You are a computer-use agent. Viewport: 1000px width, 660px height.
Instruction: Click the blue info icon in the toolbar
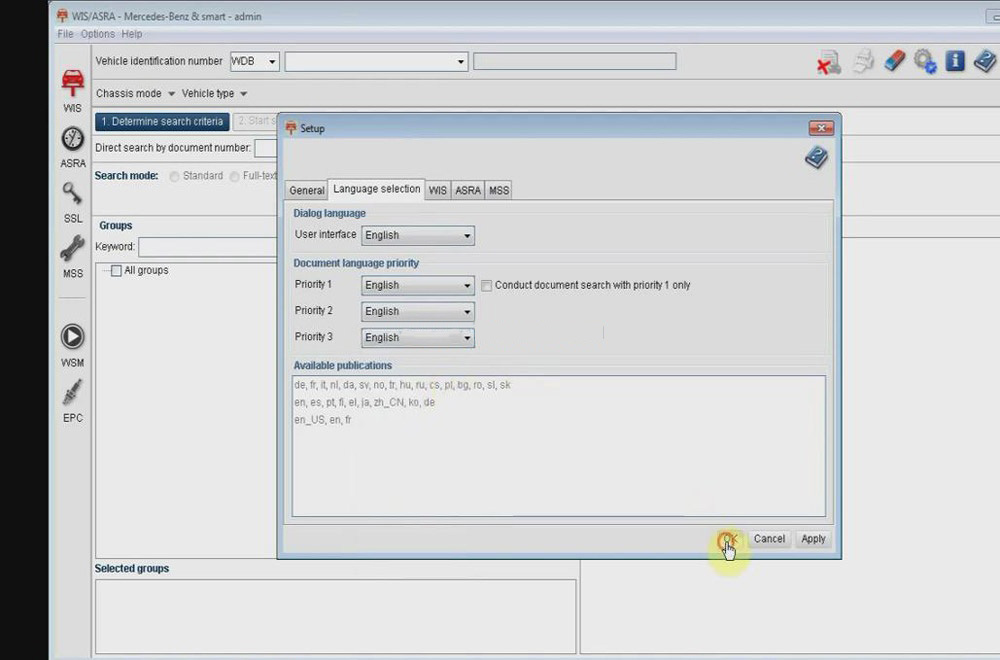(955, 61)
